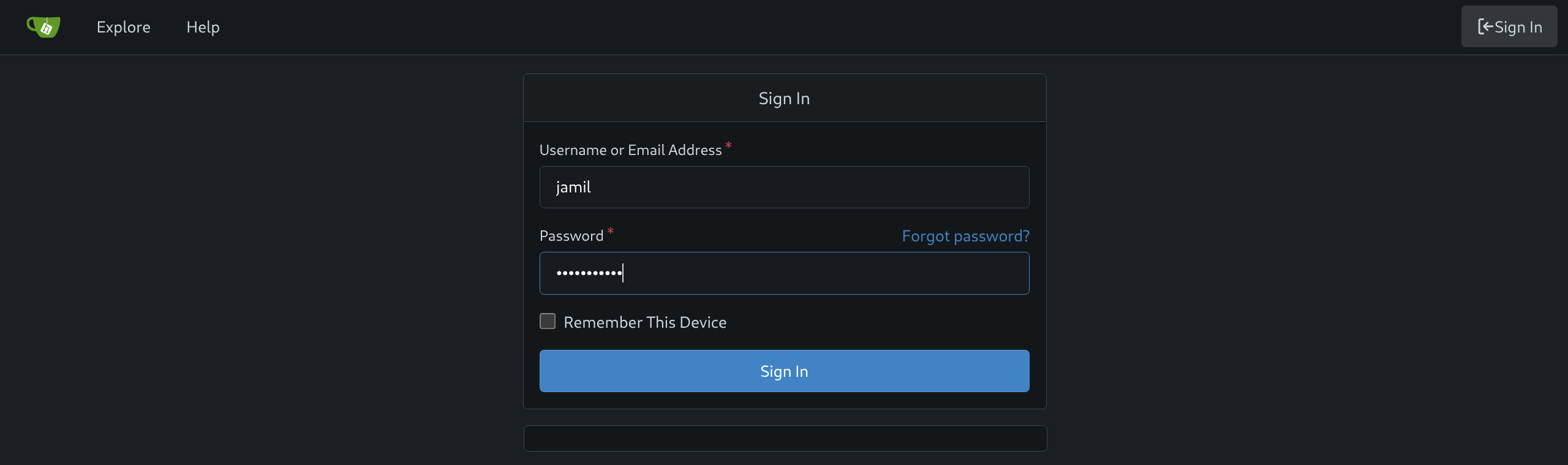This screenshot has width=1568, height=465.
Task: Click the Username or Email Address label
Action: click(630, 150)
